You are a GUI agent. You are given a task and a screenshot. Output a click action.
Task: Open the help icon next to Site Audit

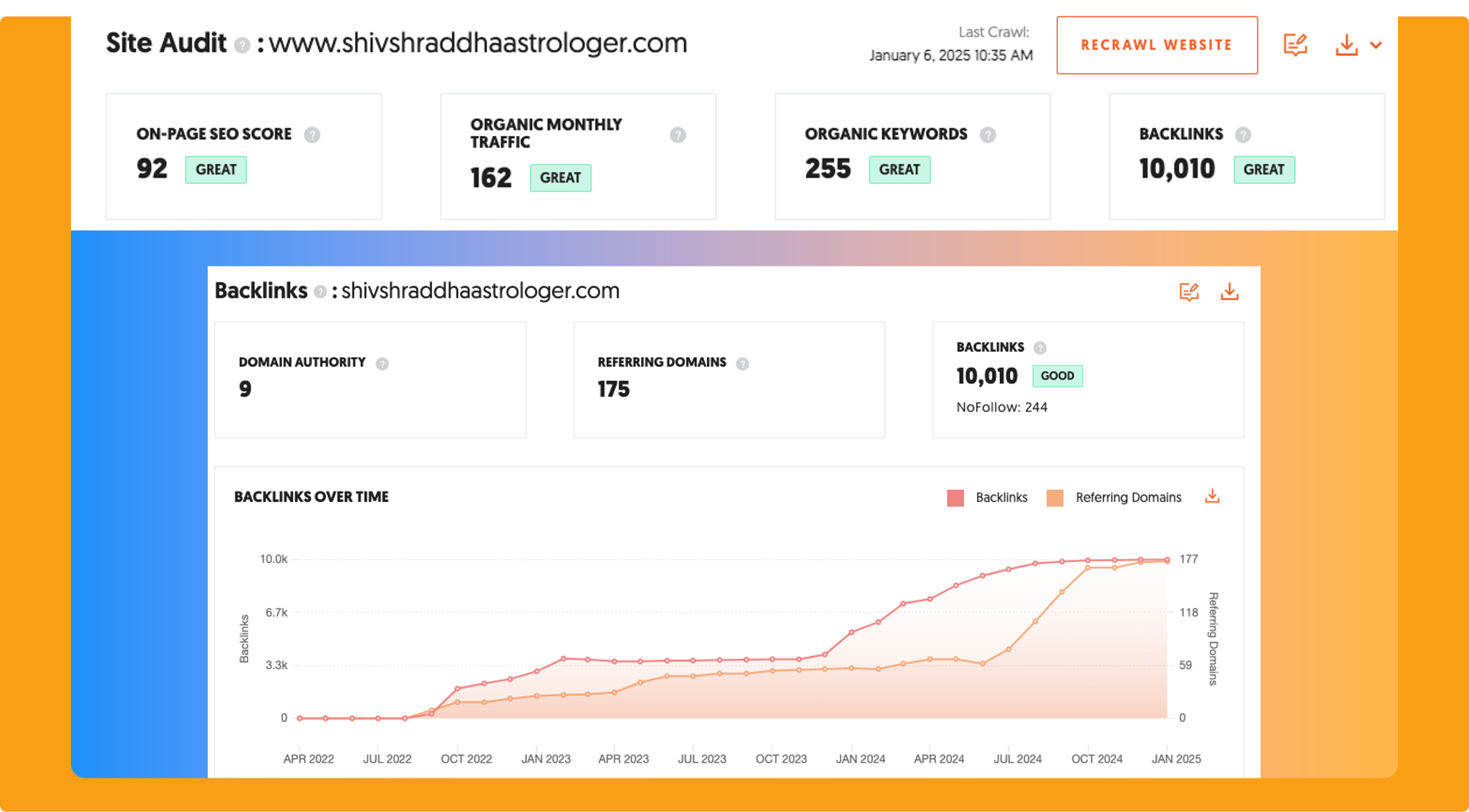[242, 45]
